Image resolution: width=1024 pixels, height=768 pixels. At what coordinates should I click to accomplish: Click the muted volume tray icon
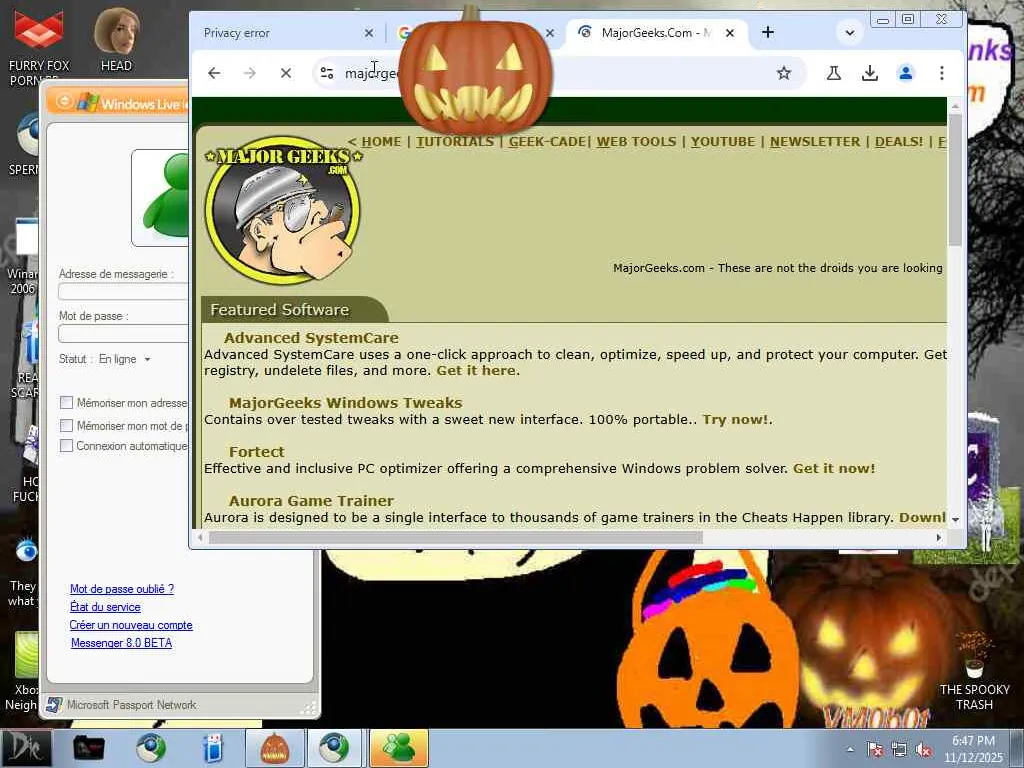click(923, 750)
